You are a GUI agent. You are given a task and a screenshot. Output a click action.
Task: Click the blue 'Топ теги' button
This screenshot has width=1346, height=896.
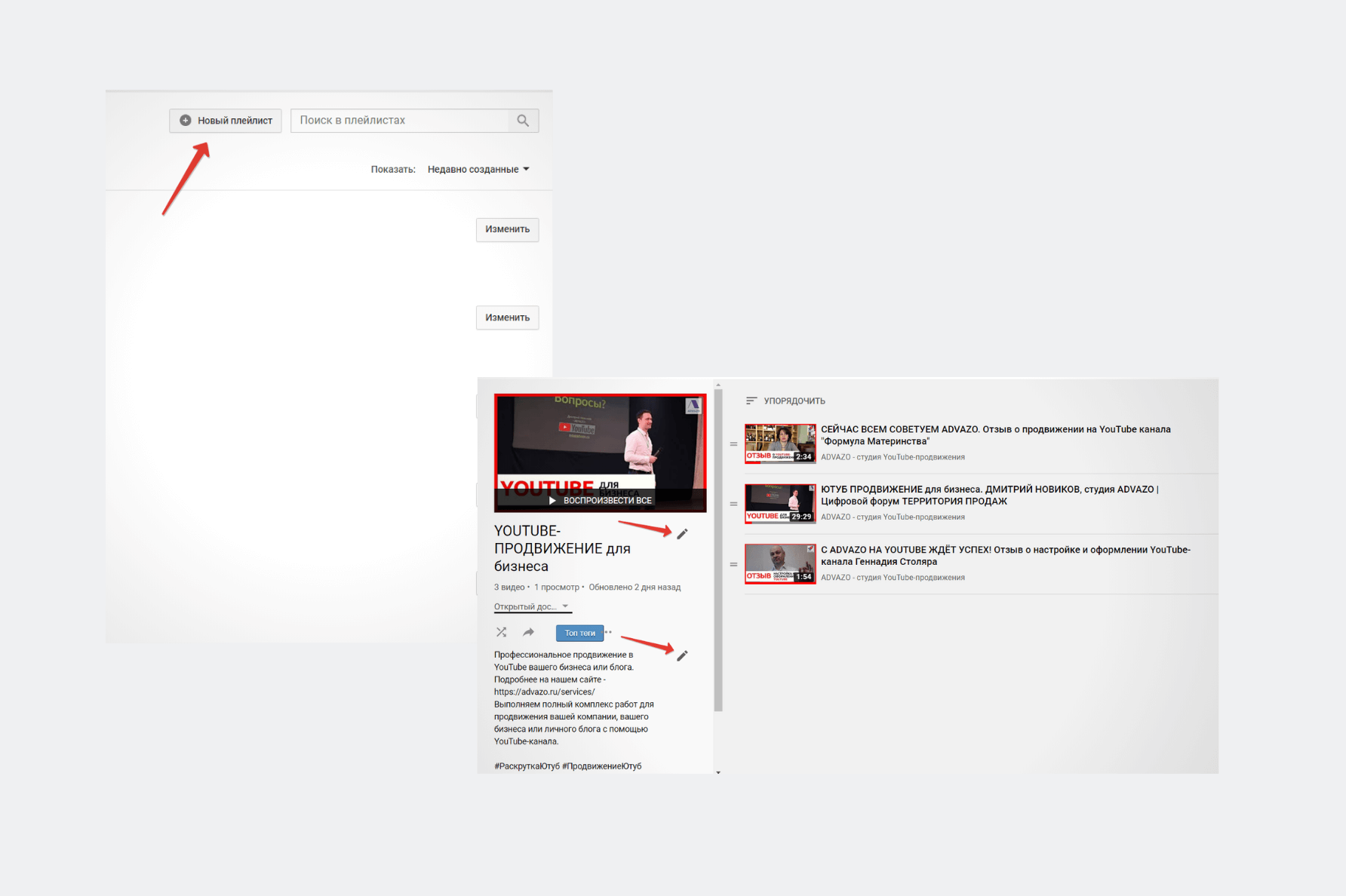[579, 633]
